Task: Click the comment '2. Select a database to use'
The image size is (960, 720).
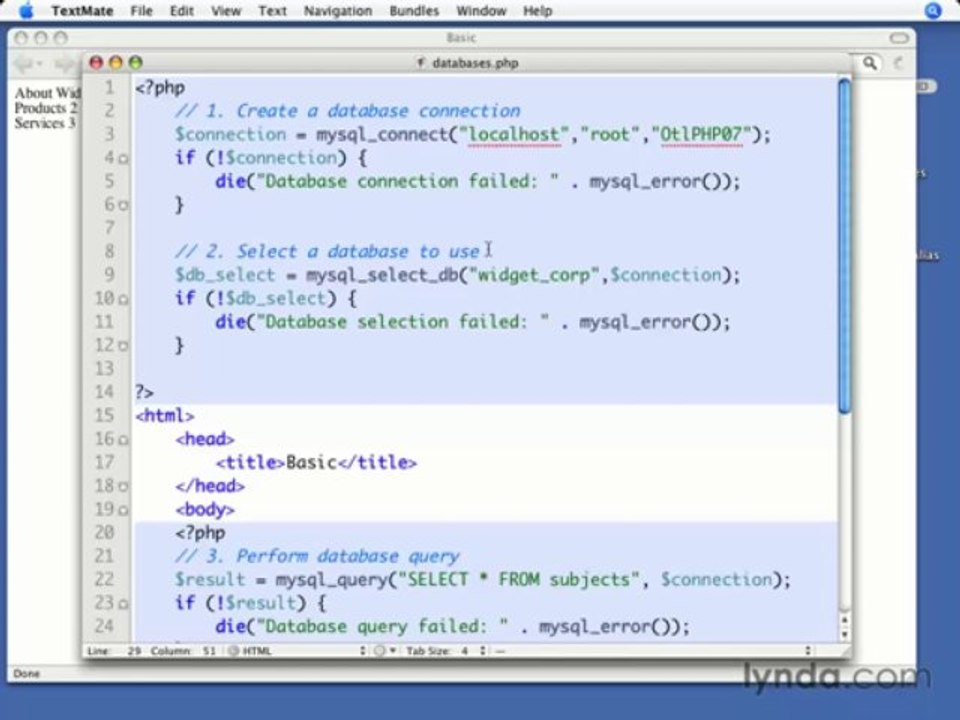Action: click(327, 252)
